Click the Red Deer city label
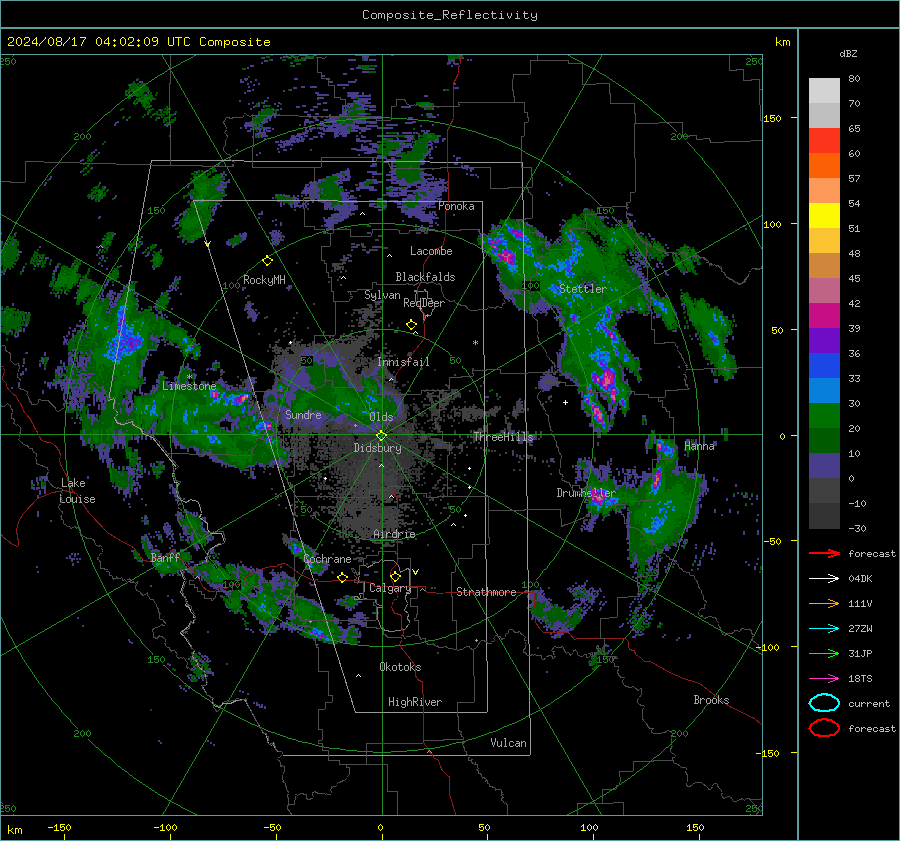 pyautogui.click(x=424, y=303)
